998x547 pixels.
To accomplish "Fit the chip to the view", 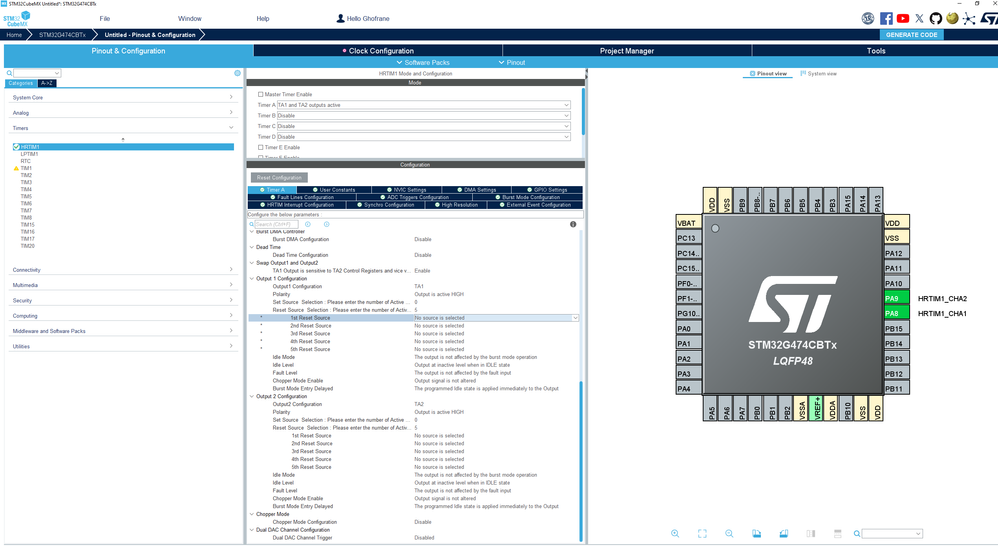I will [702, 534].
